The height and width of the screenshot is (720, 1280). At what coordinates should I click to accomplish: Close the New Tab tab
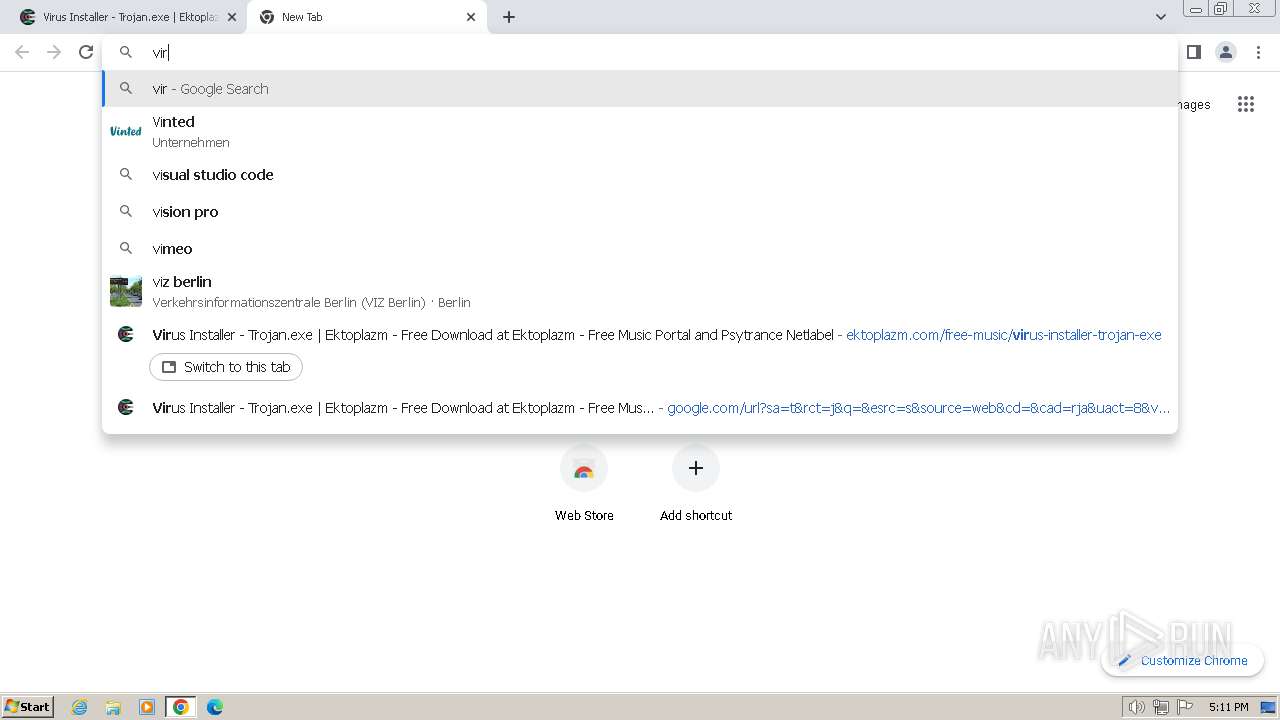[471, 17]
